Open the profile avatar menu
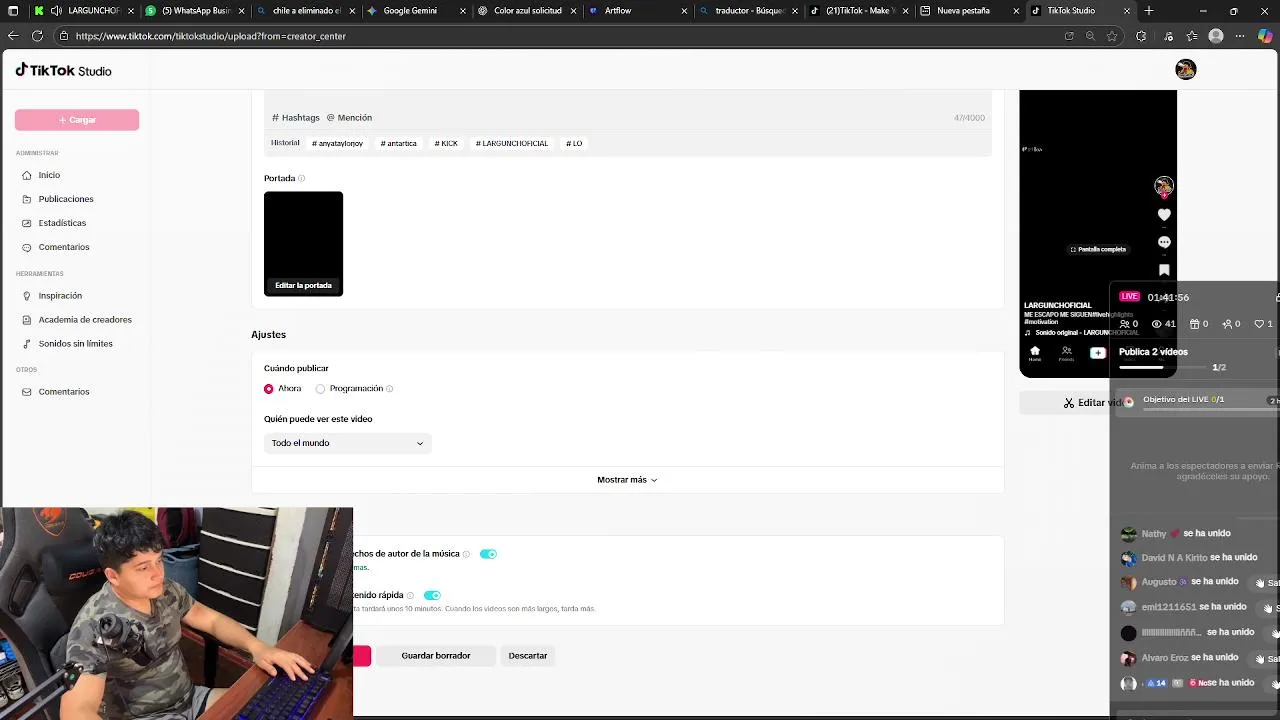 coord(1185,69)
